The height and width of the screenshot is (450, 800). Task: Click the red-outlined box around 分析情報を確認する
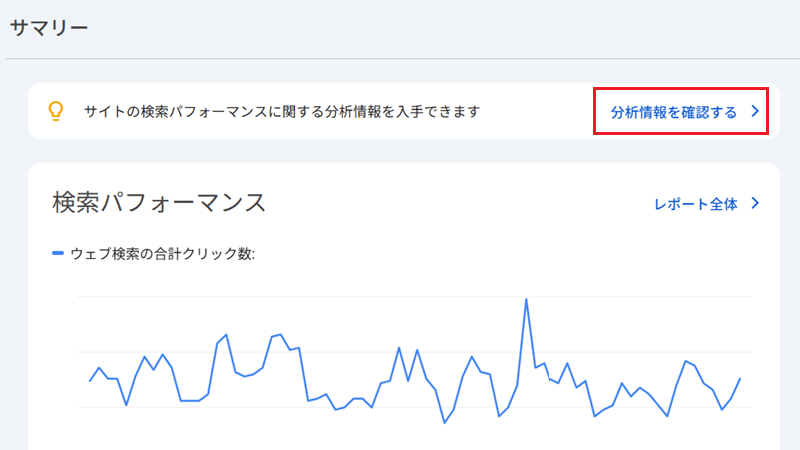click(681, 111)
